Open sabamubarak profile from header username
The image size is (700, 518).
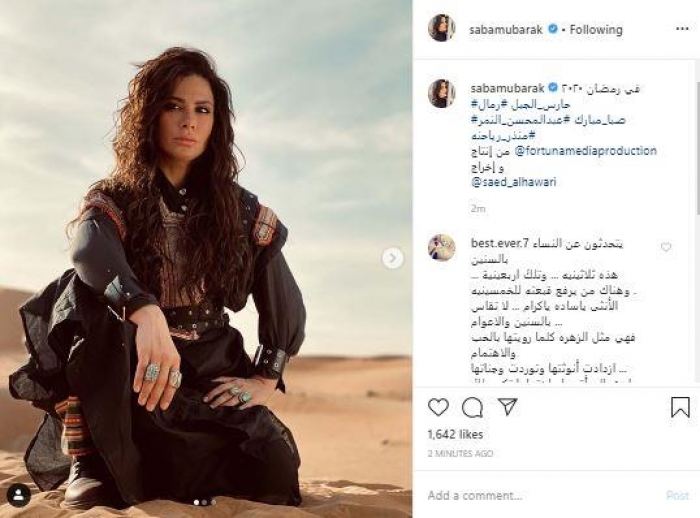(x=506, y=29)
